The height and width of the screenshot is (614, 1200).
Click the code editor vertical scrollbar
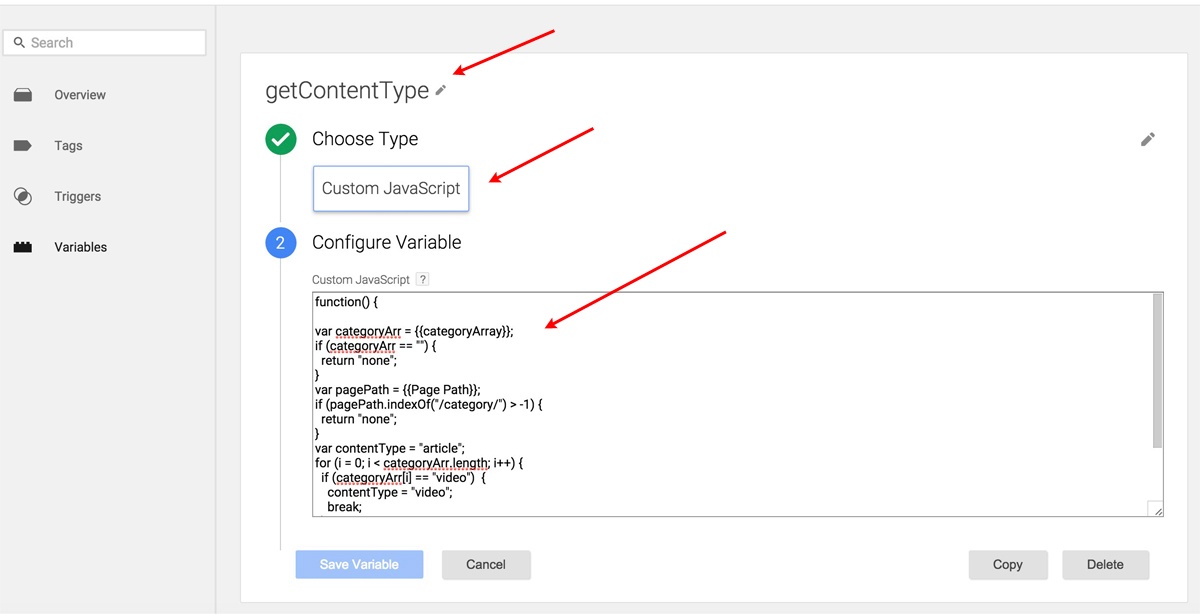1157,370
